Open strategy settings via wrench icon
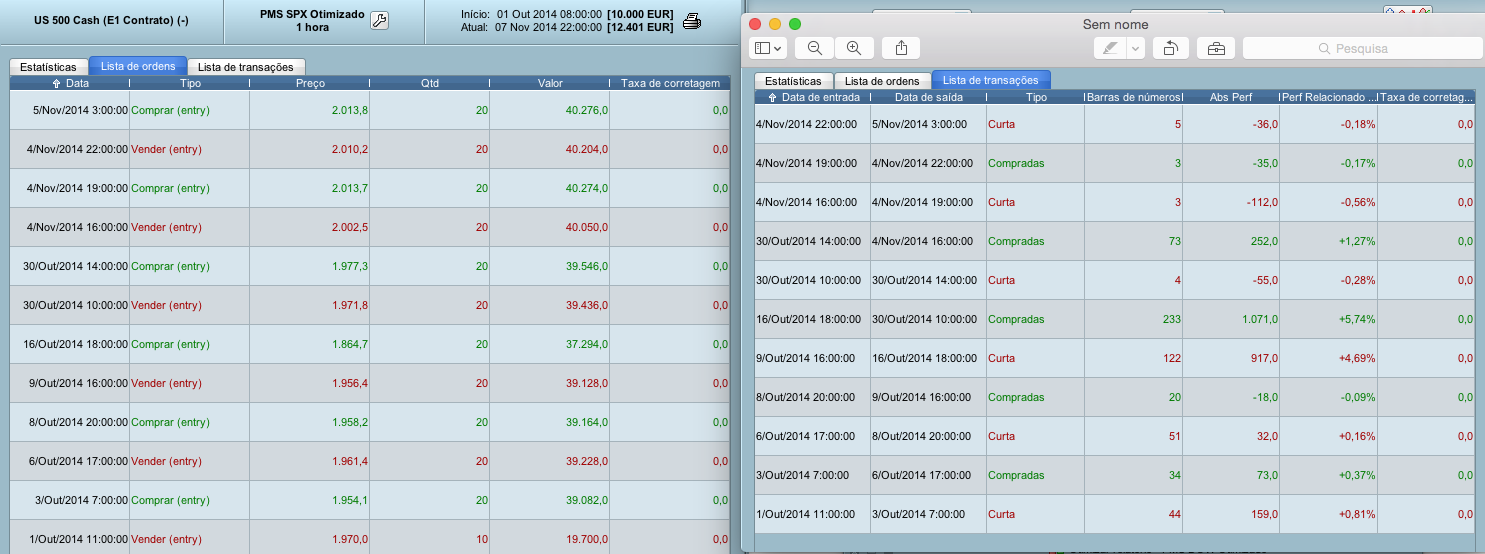Image resolution: width=1485 pixels, height=554 pixels. click(379, 21)
